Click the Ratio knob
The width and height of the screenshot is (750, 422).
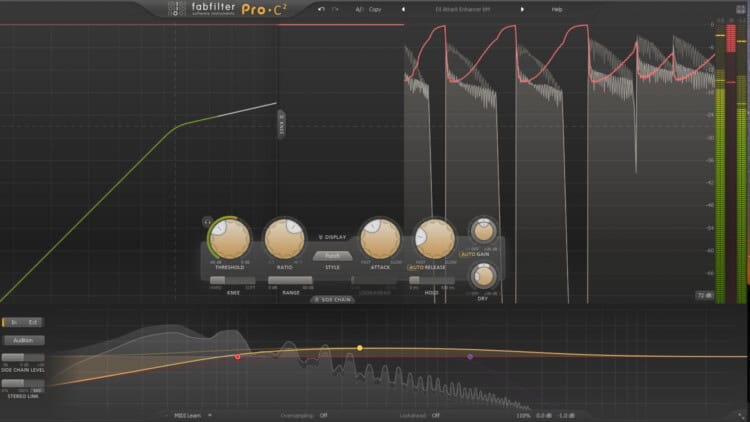[x=285, y=239]
